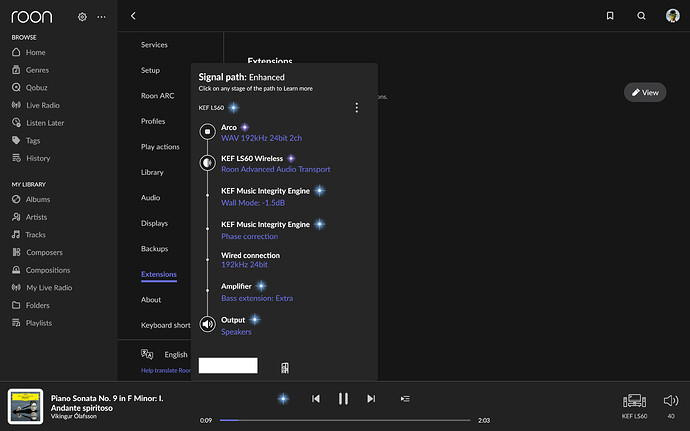This screenshot has width=690, height=431.
Task: Go to Home in Browse sidebar
Action: point(29,52)
